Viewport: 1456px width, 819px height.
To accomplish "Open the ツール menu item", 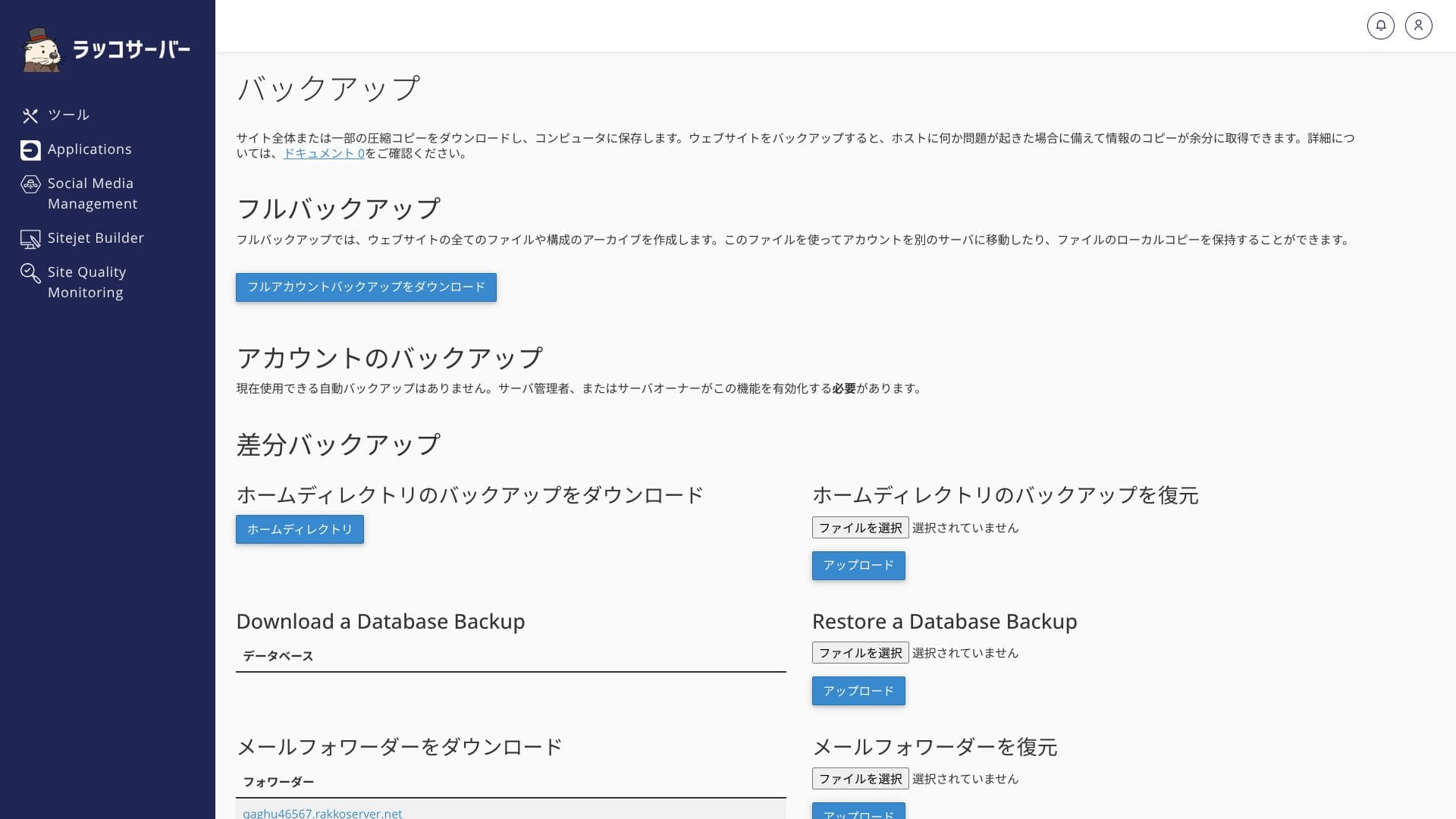I will pos(68,115).
